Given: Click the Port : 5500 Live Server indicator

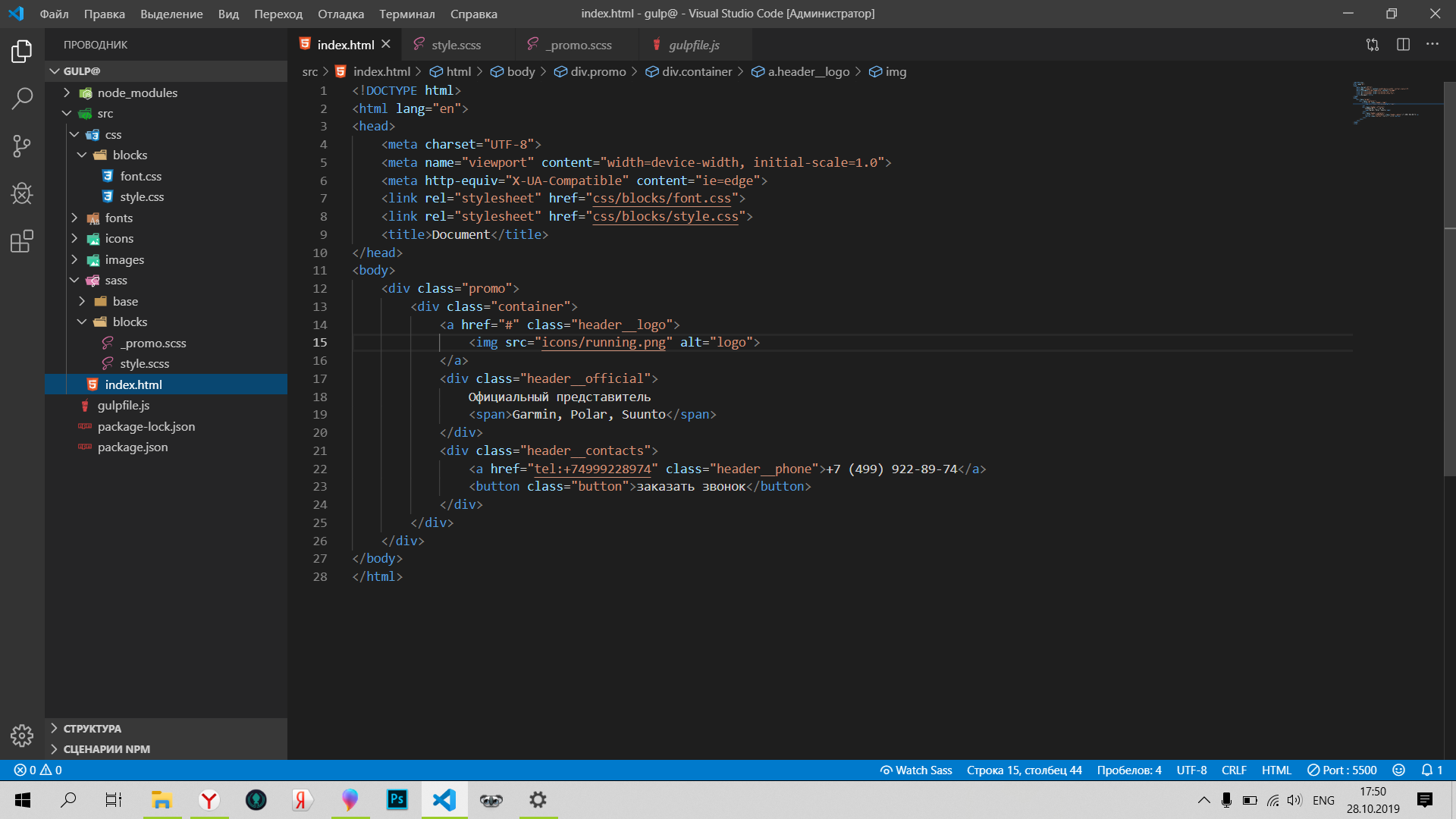Looking at the screenshot, I should coord(1341,770).
